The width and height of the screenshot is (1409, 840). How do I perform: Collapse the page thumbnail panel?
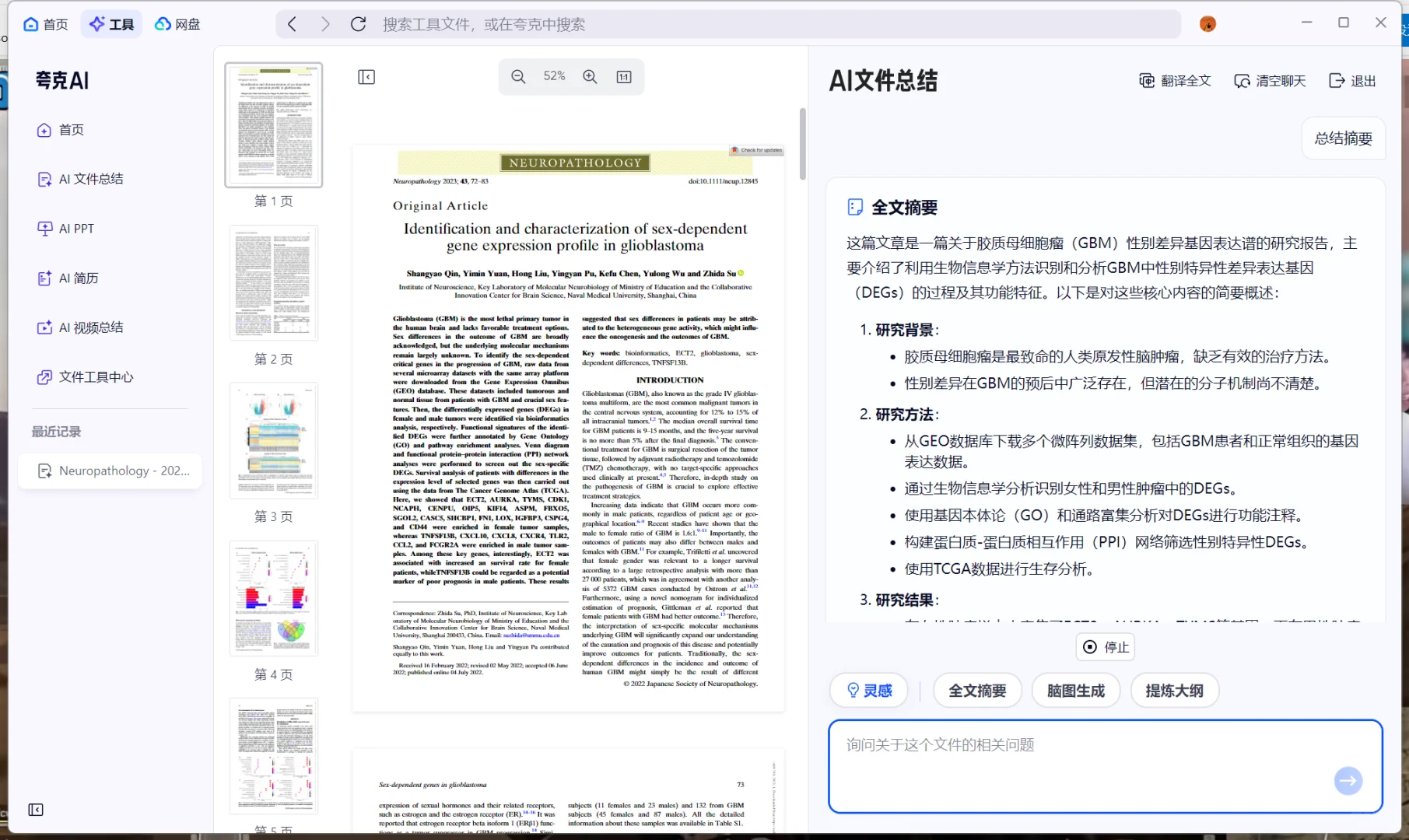(366, 76)
